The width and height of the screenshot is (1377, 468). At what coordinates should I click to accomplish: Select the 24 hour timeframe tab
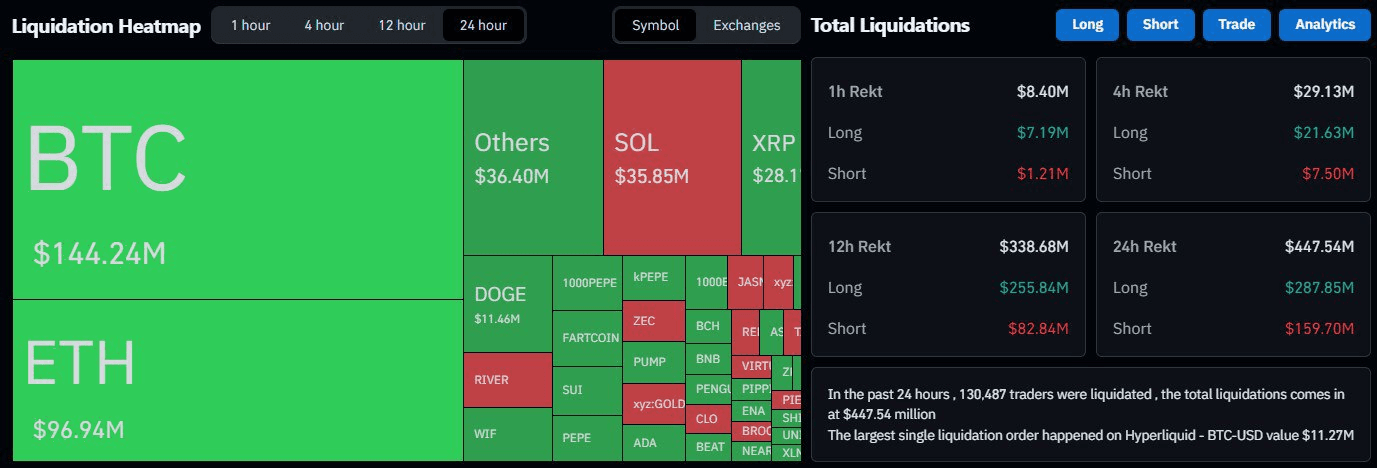click(x=483, y=25)
